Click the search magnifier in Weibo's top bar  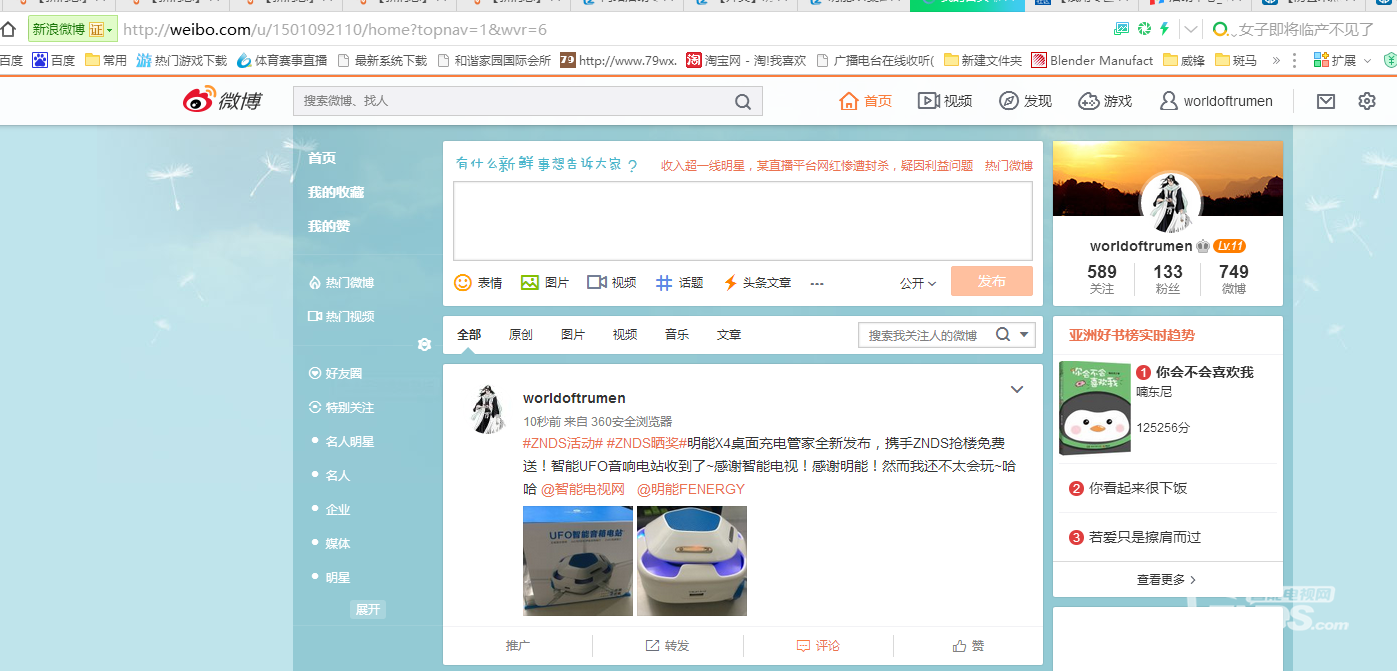(x=743, y=101)
